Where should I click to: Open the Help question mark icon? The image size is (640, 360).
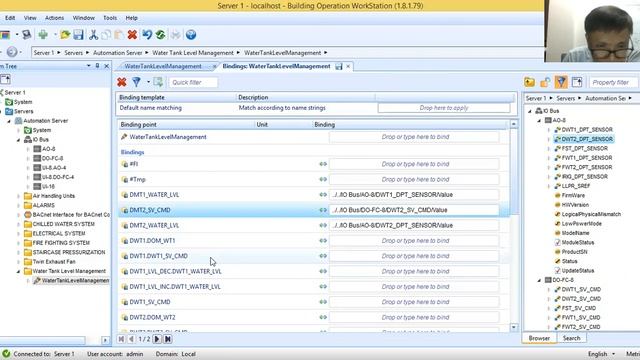191,35
